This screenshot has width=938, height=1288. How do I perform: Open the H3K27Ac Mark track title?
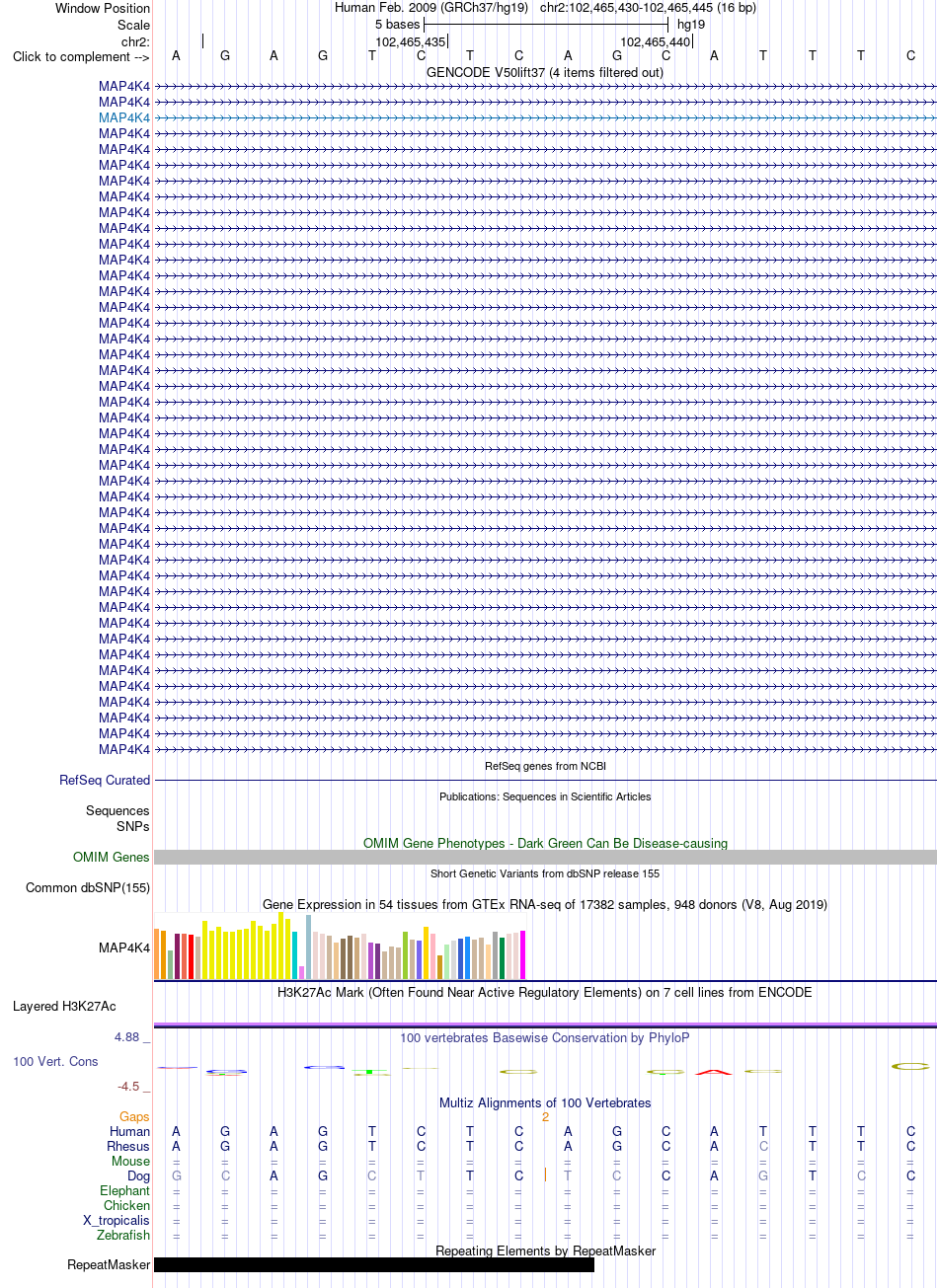tap(545, 992)
